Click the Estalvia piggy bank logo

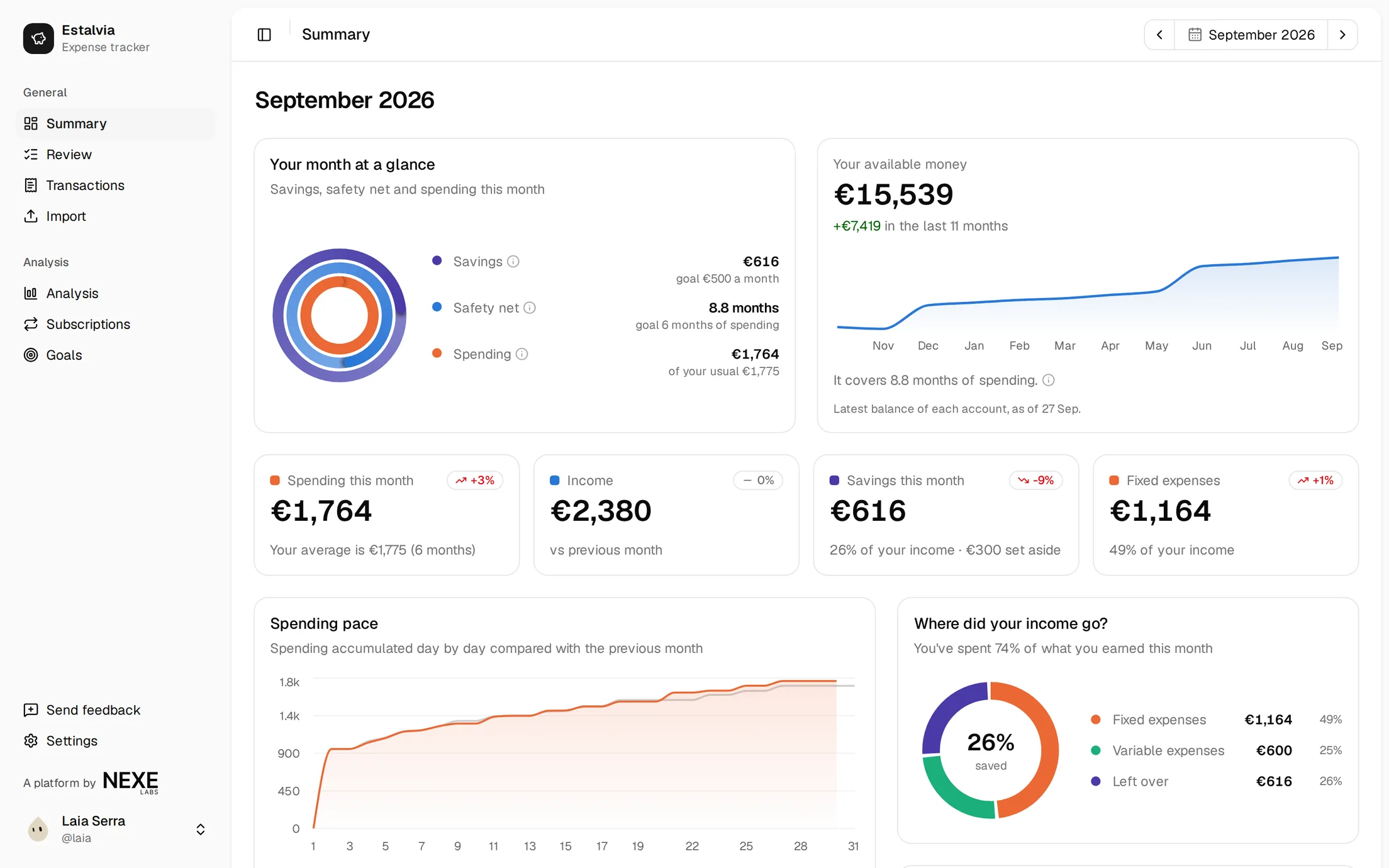38,38
